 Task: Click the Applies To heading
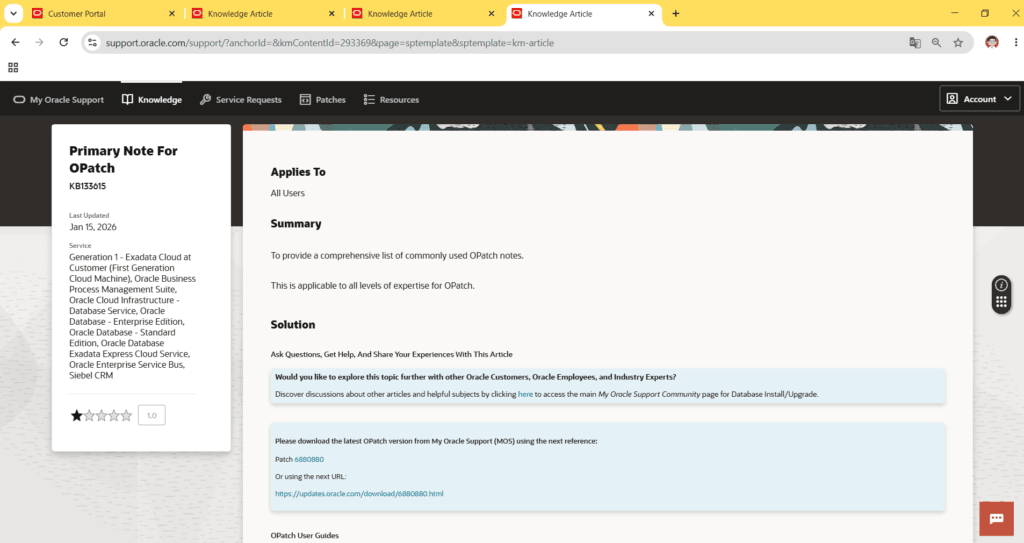(298, 172)
